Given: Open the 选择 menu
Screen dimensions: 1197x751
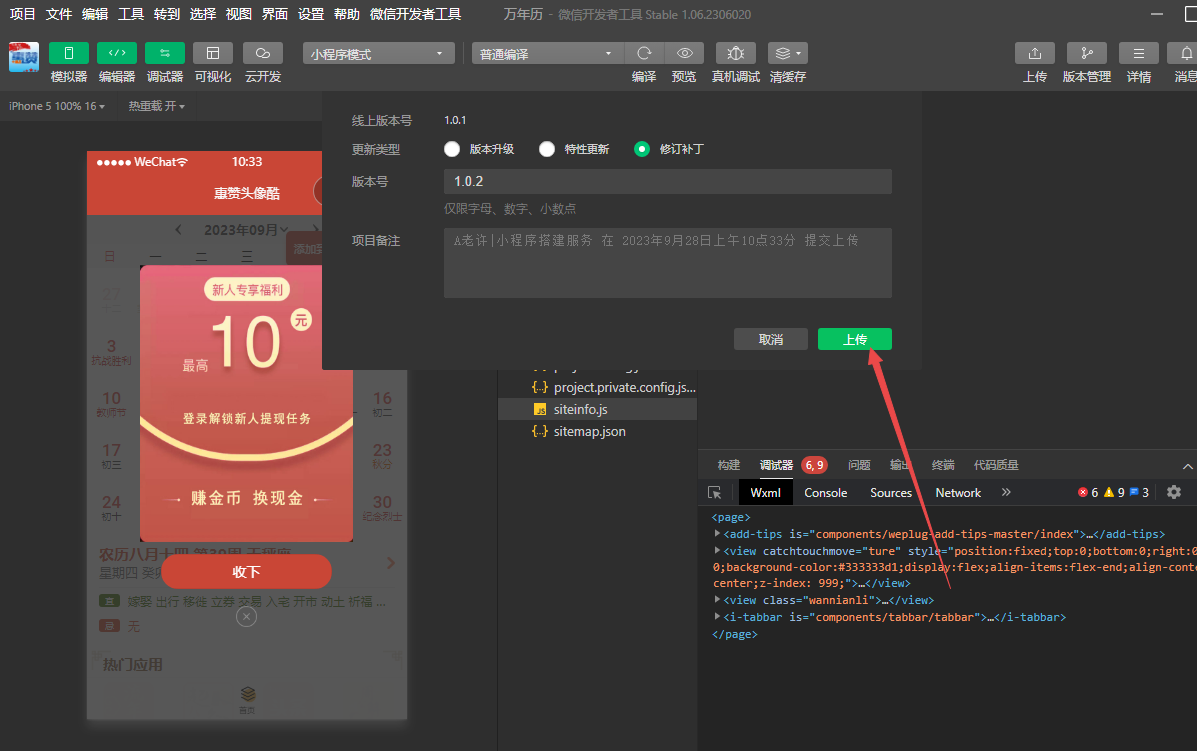Looking at the screenshot, I should (202, 14).
